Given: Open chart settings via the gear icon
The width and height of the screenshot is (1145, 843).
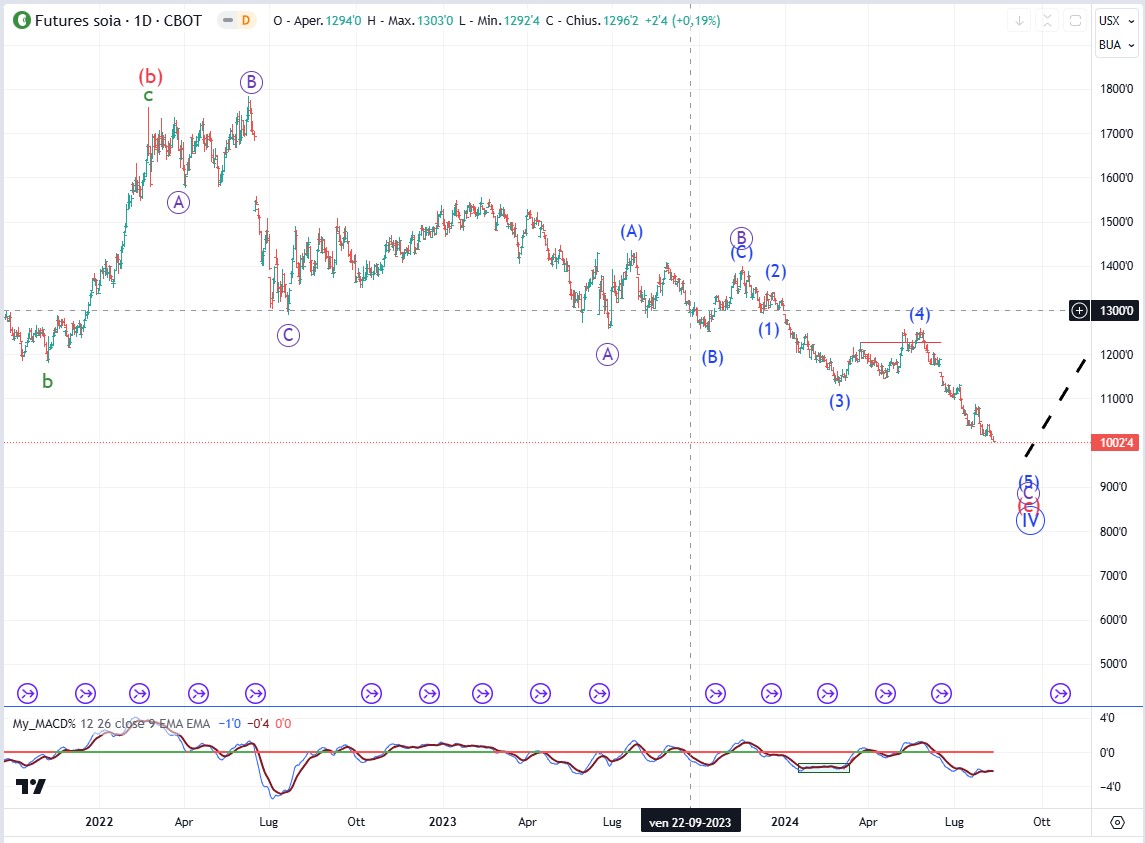Looking at the screenshot, I should [1117, 823].
